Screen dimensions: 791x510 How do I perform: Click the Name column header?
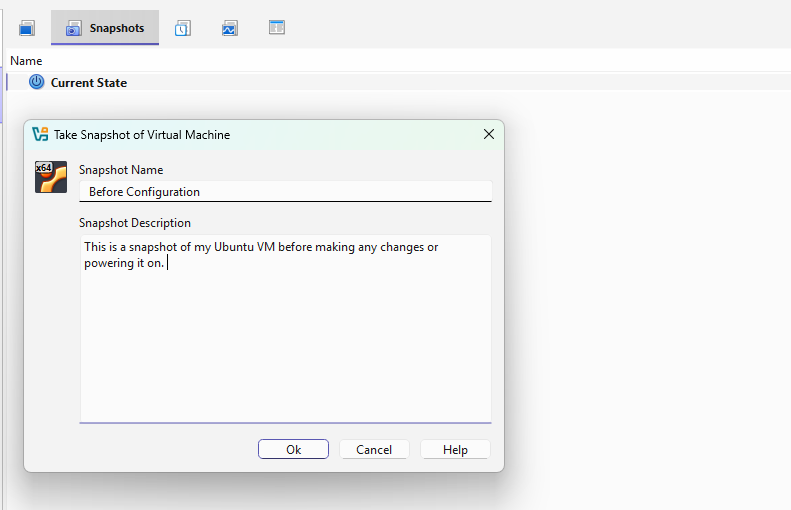click(26, 61)
